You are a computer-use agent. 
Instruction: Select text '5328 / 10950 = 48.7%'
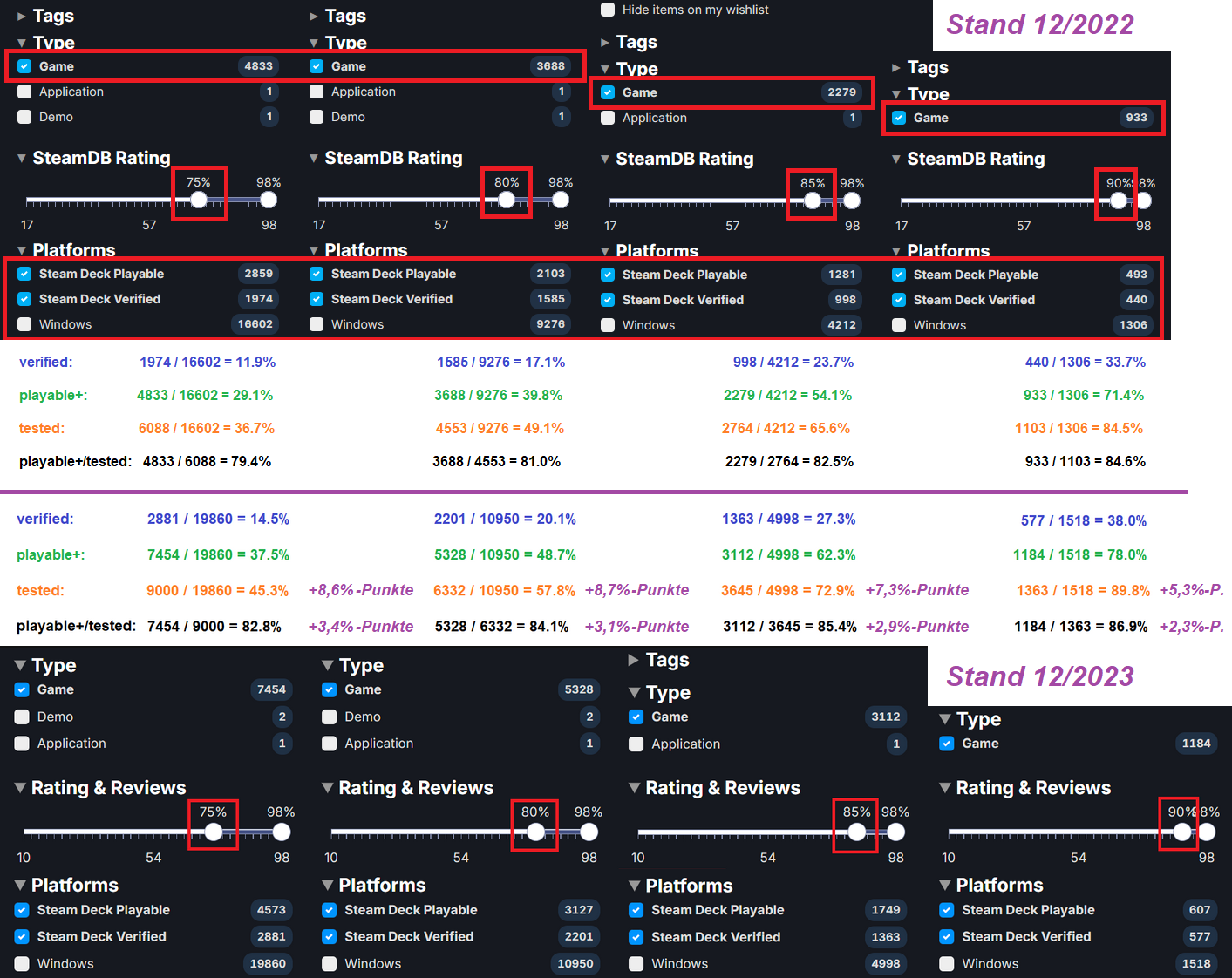coord(505,554)
